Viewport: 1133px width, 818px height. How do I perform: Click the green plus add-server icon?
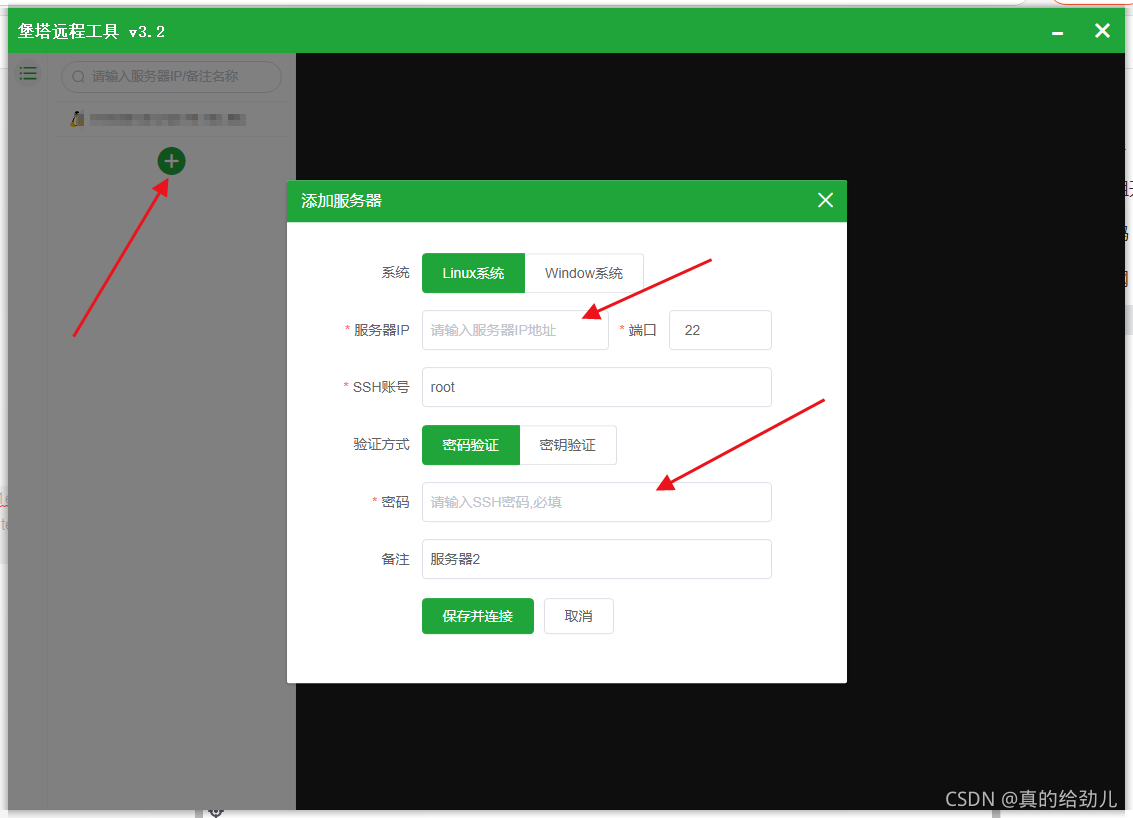coord(171,161)
